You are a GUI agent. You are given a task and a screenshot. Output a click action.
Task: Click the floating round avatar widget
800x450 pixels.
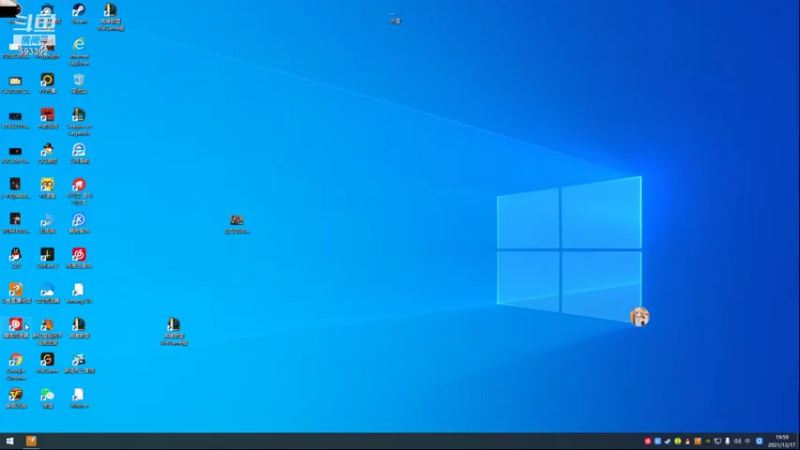tap(639, 316)
